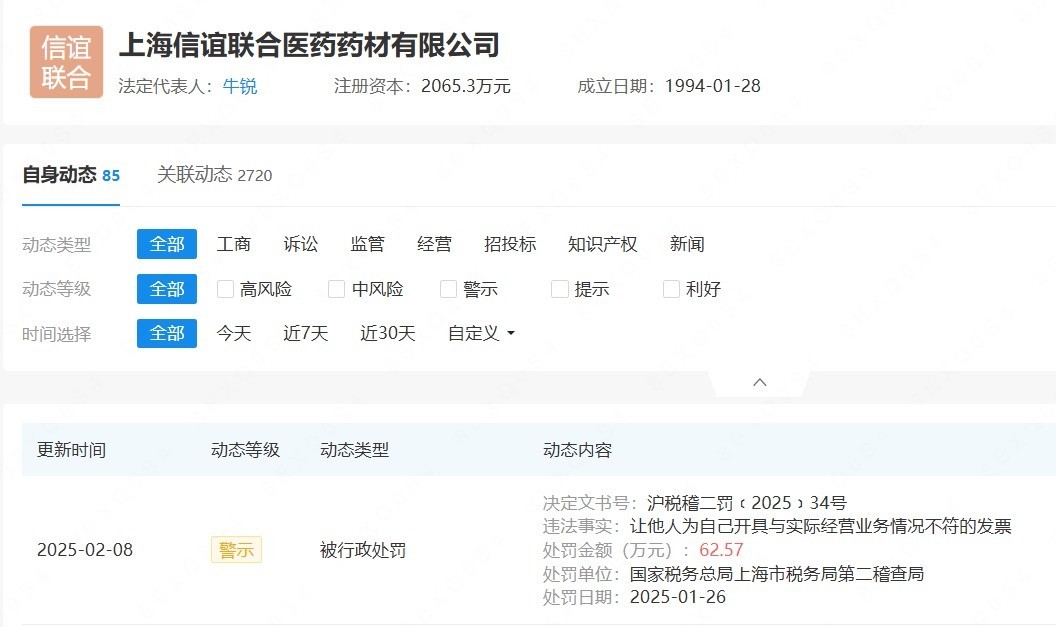
Task: Select the 监管 dynamic type
Action: coord(367,243)
